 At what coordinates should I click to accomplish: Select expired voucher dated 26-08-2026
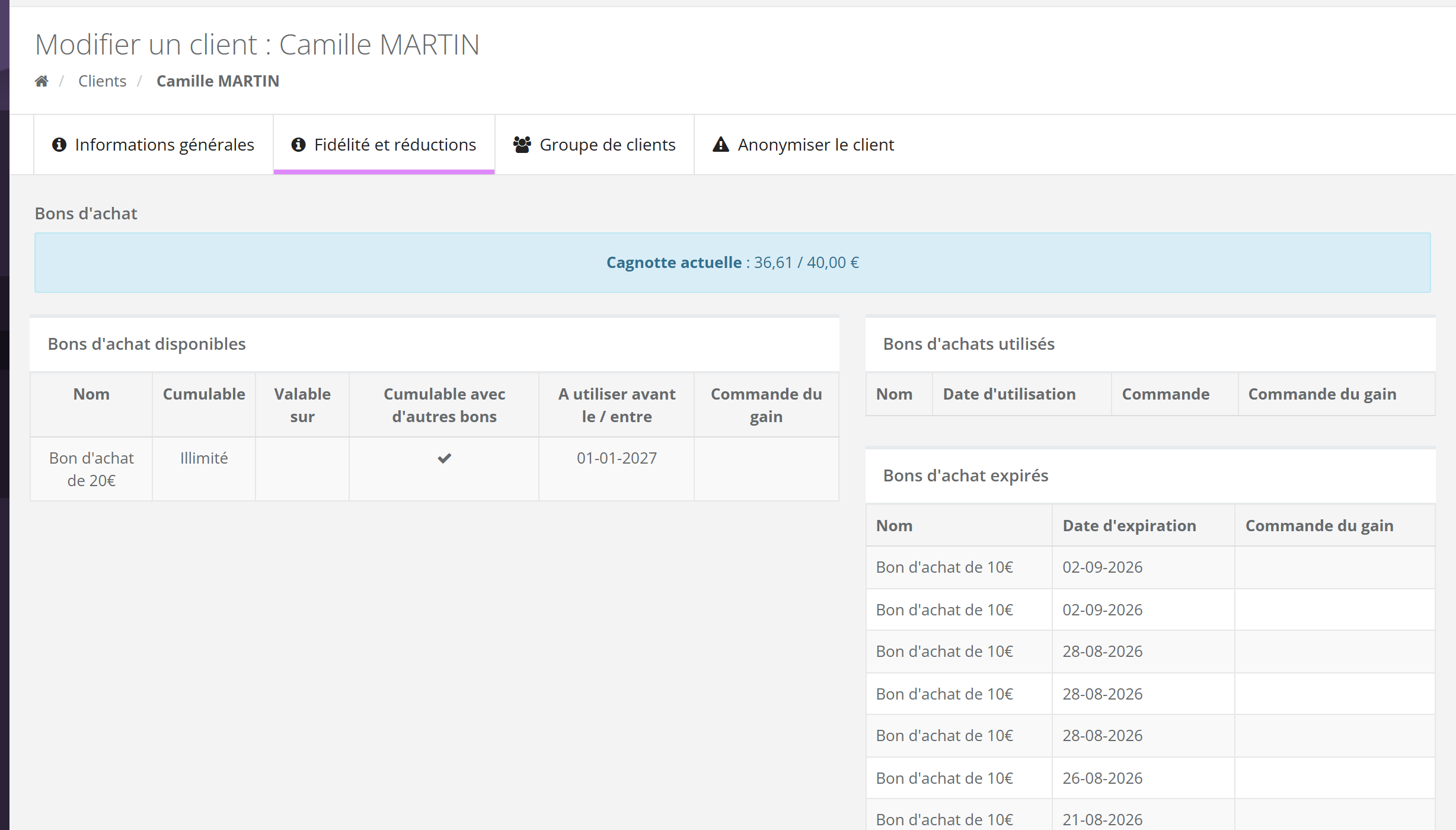coord(1150,778)
